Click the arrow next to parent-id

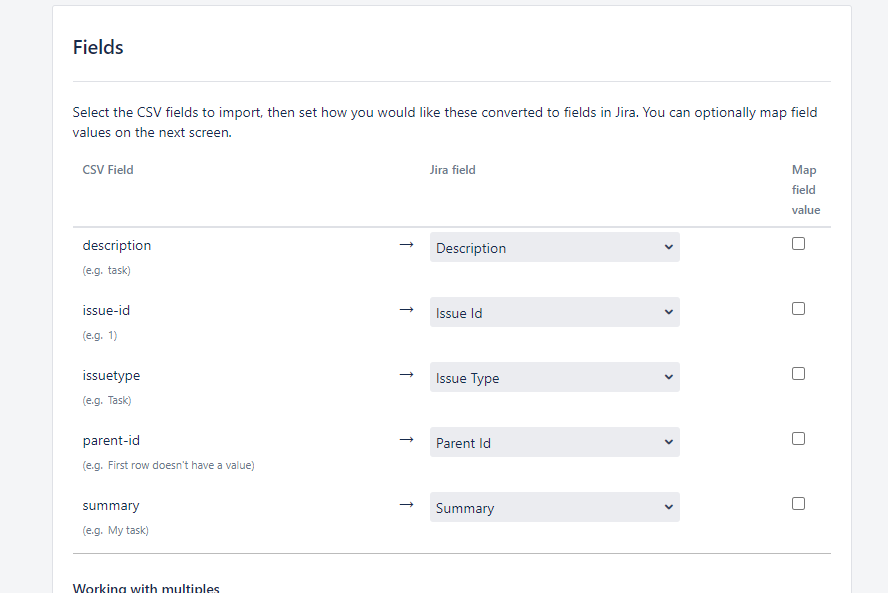tap(406, 440)
